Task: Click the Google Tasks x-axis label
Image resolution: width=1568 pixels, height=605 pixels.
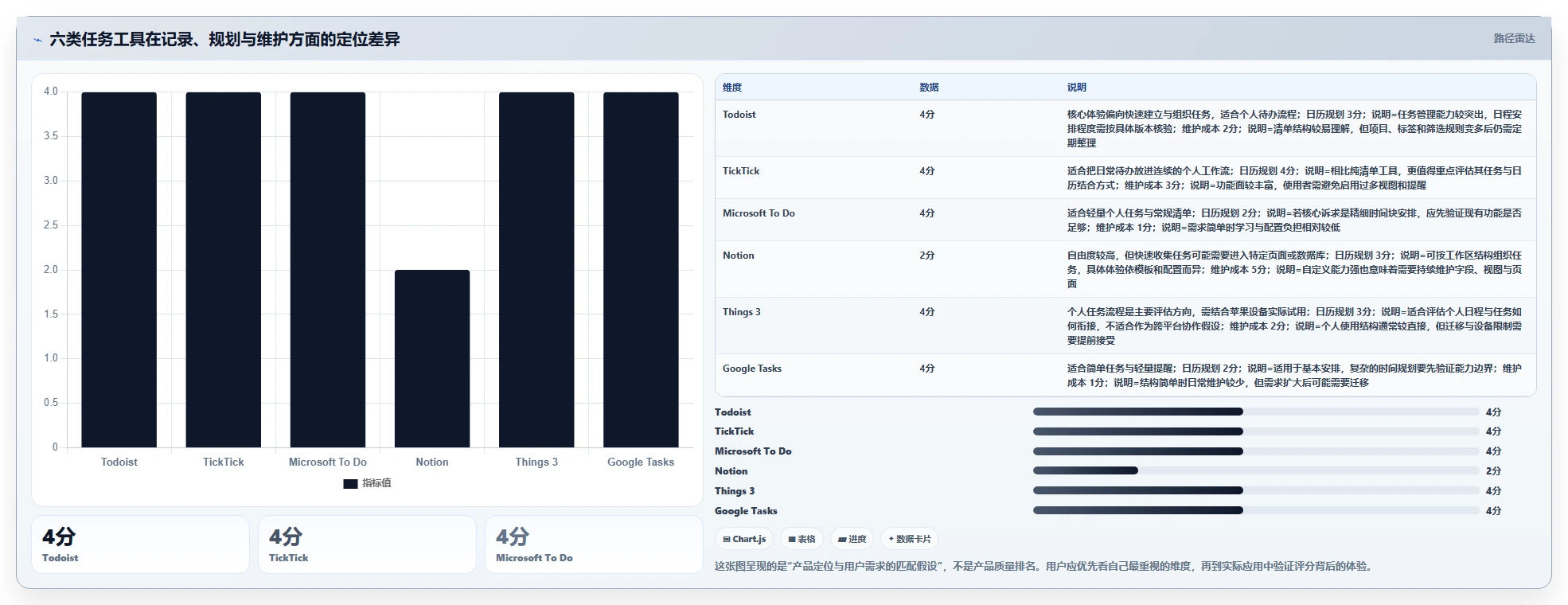Action: tap(641, 462)
